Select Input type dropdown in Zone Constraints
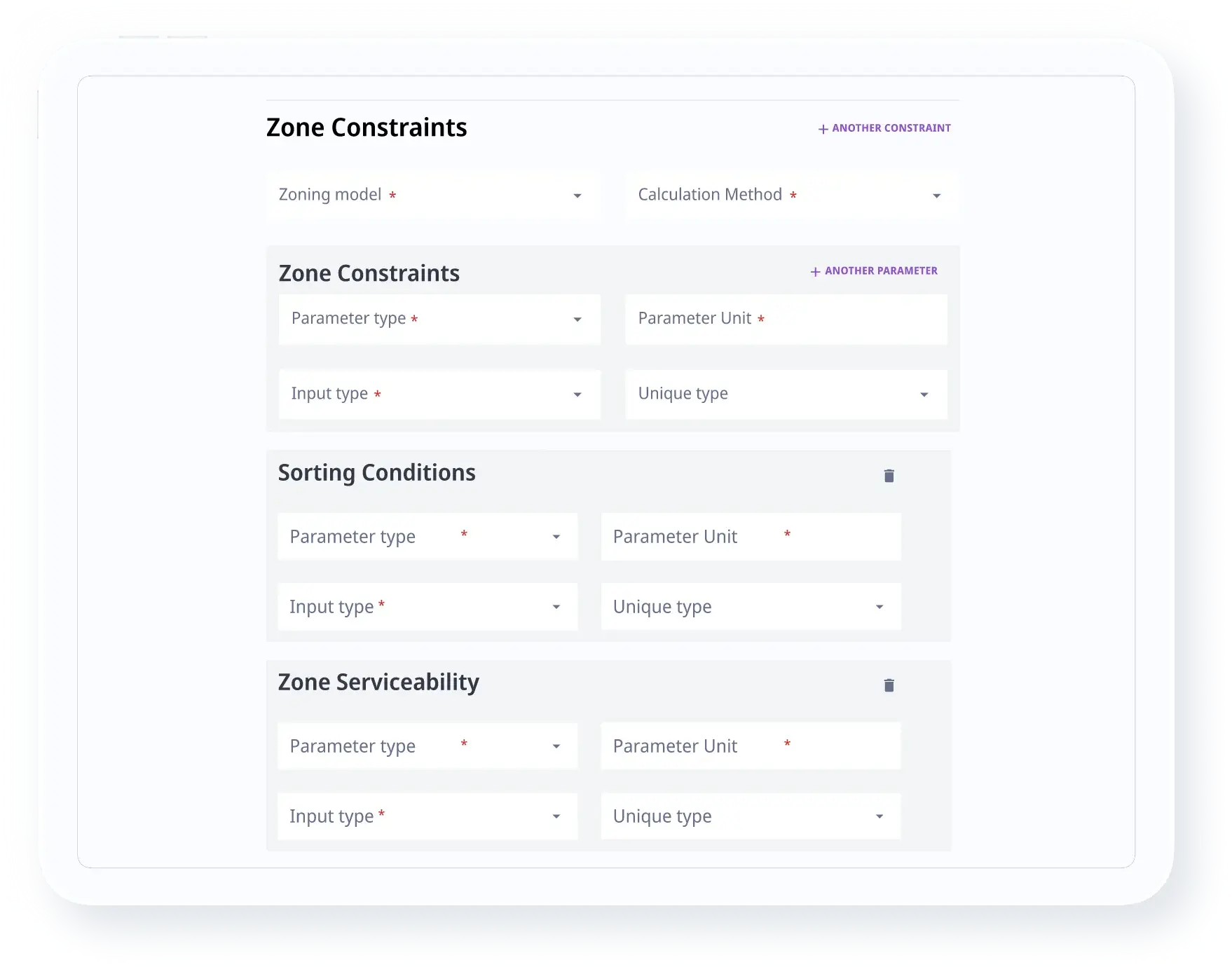The width and height of the screenshot is (1232, 967). [x=439, y=395]
